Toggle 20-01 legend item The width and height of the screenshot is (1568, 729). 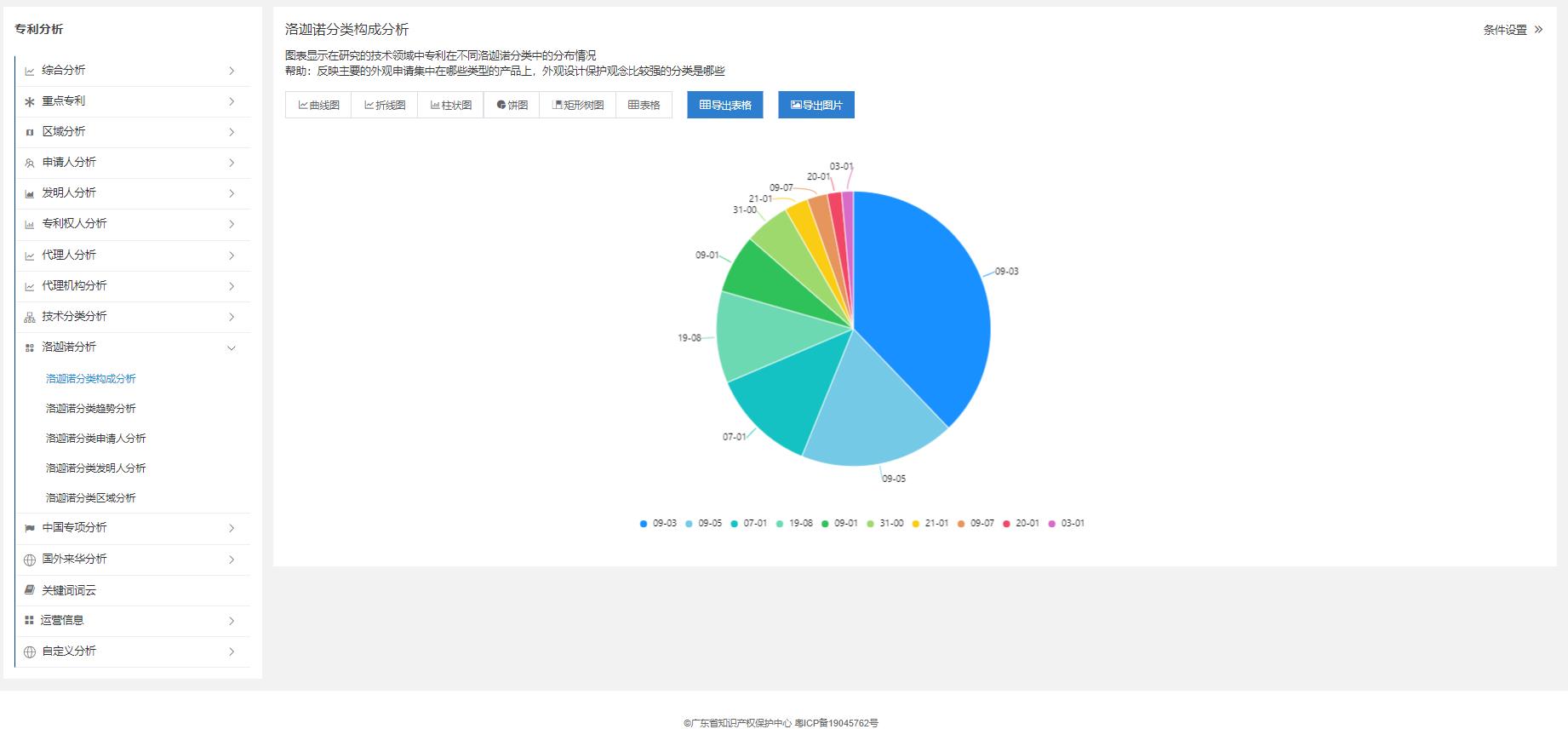coord(1021,524)
